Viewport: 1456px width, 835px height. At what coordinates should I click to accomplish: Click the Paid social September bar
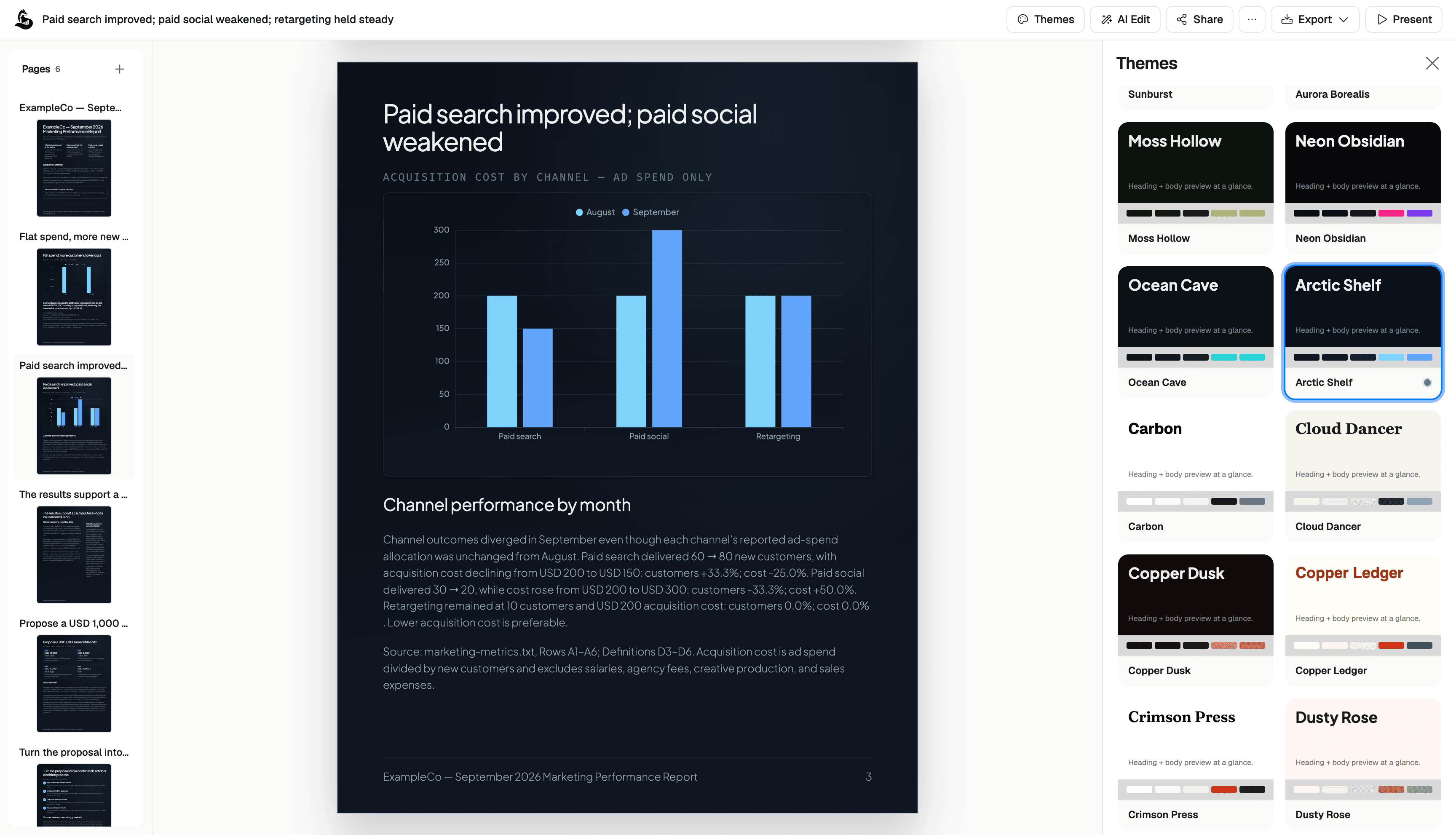(666, 328)
